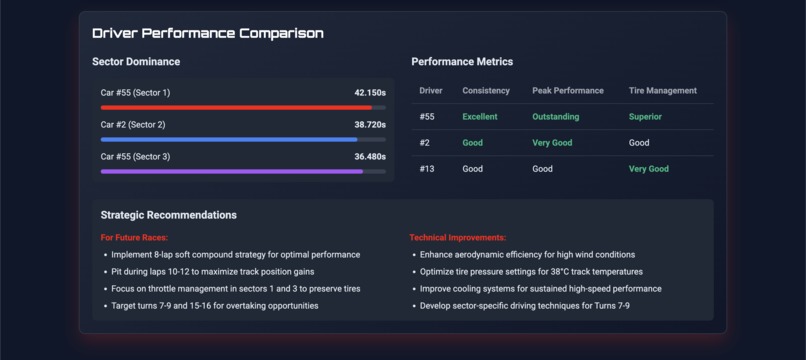Click the Tire Management column header
The image size is (806, 360).
[663, 91]
